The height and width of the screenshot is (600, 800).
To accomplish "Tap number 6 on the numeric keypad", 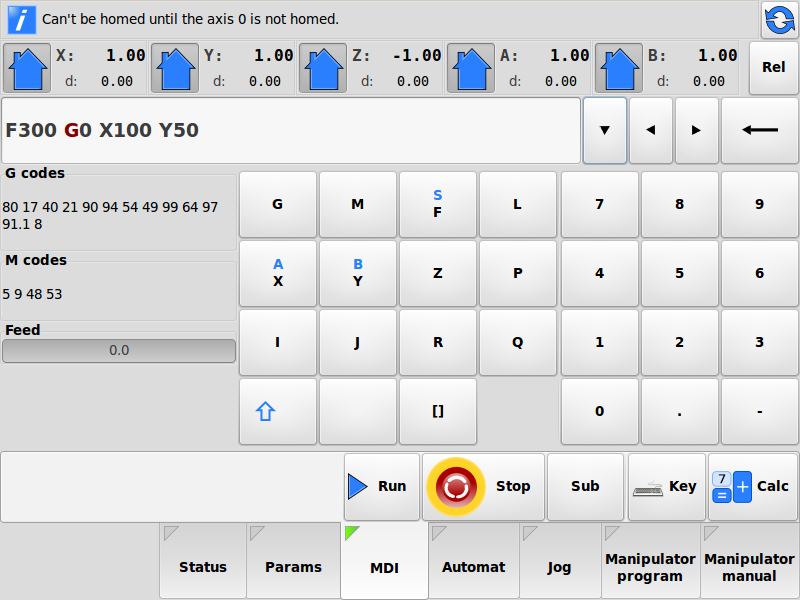I will pos(760,273).
